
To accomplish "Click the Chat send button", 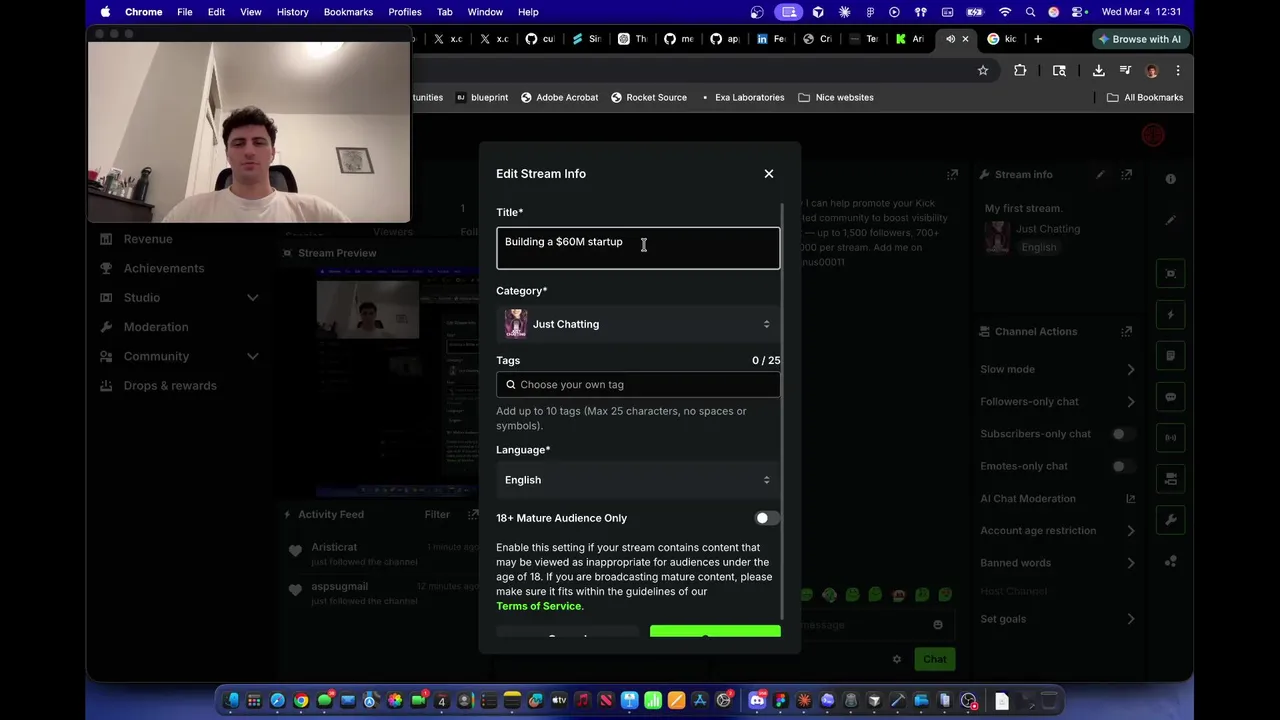I will point(935,659).
